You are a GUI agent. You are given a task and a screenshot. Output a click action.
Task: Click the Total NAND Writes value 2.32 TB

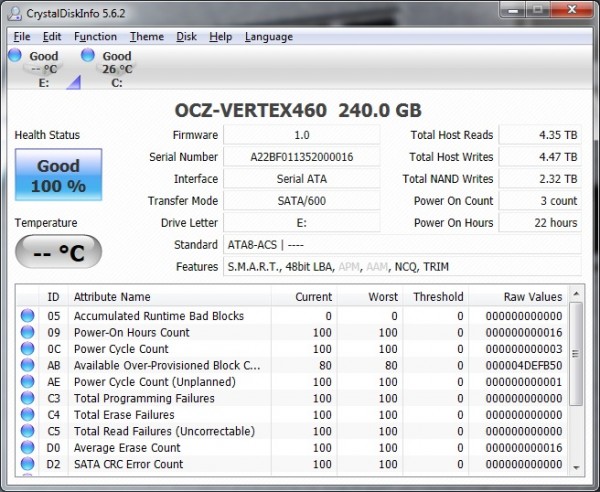click(x=540, y=179)
